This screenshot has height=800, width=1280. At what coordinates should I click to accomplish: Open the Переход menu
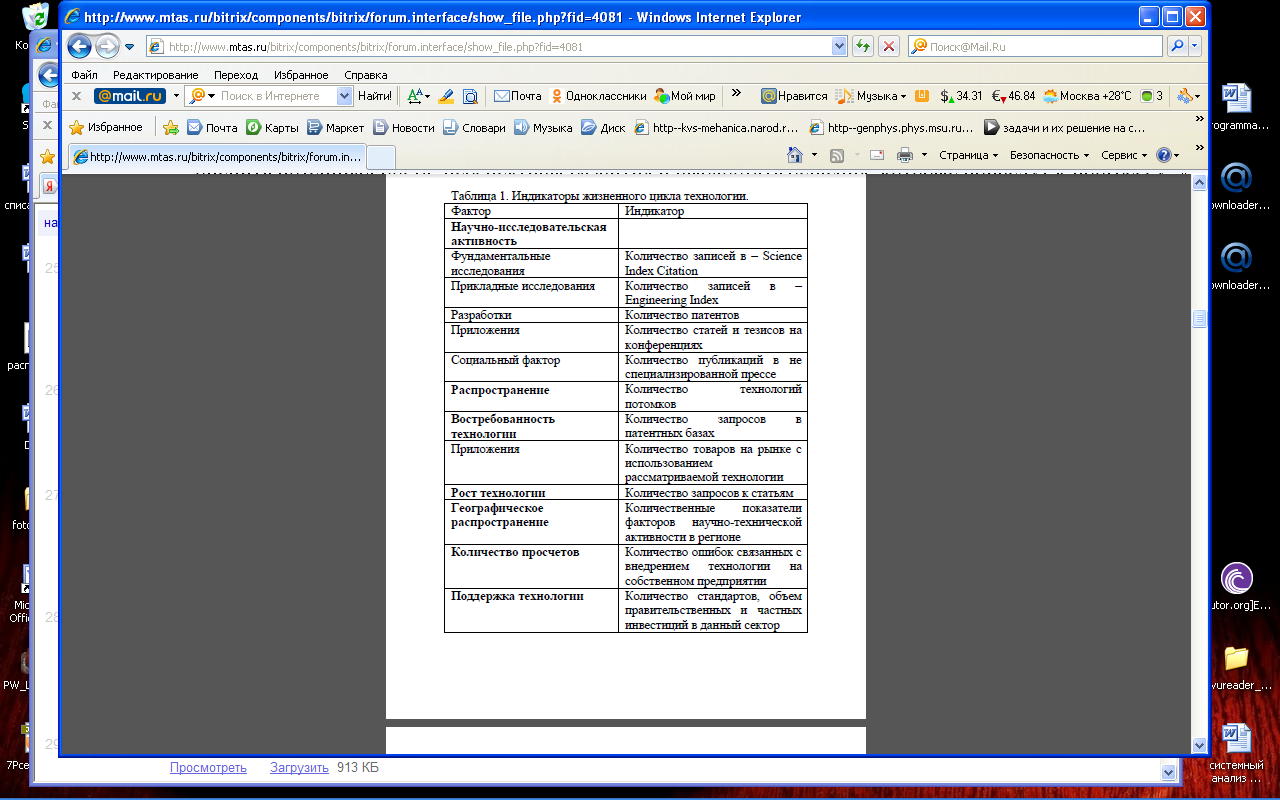click(x=236, y=75)
